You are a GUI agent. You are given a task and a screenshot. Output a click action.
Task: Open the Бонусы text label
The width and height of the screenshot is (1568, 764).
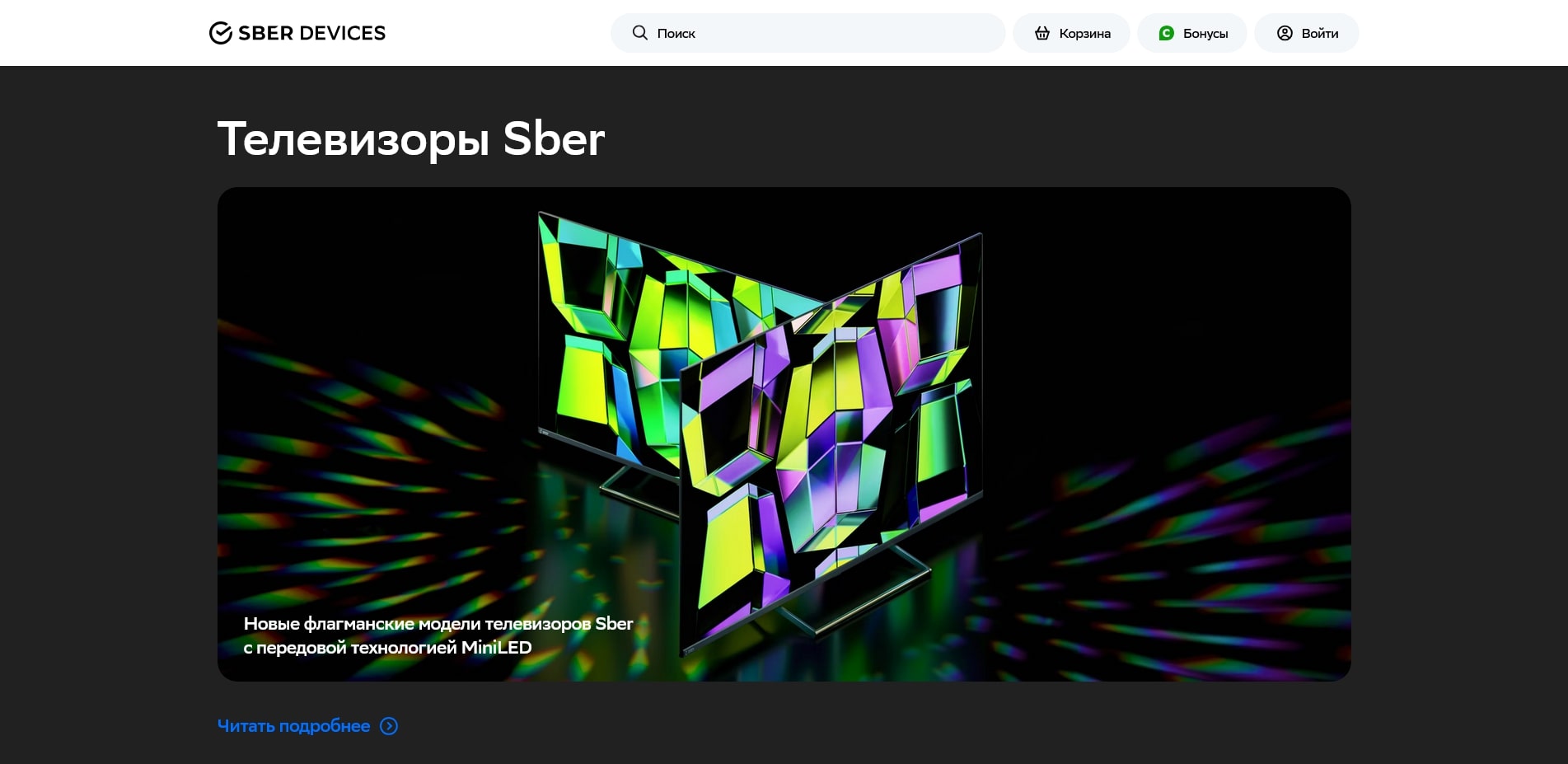(x=1205, y=34)
